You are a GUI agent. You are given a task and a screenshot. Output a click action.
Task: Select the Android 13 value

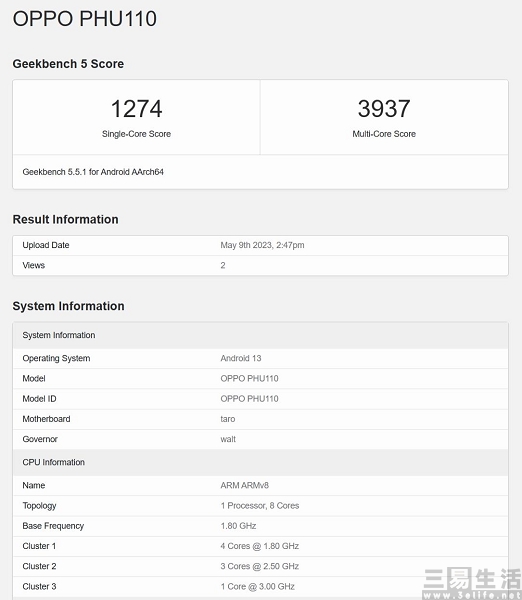click(241, 359)
